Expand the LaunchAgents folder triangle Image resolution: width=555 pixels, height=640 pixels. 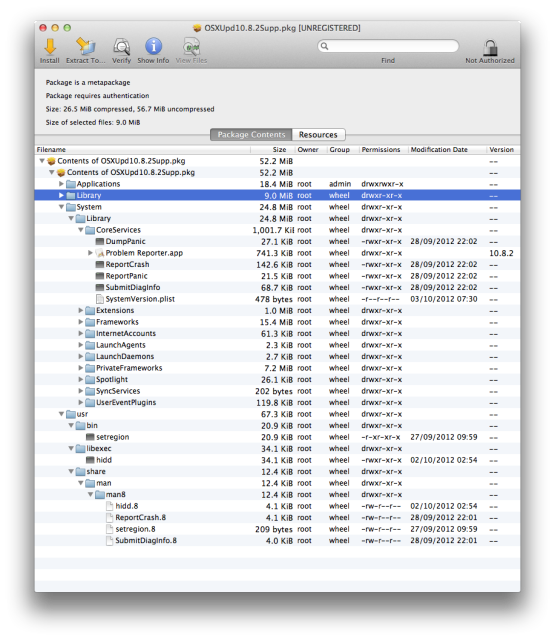click(x=81, y=345)
